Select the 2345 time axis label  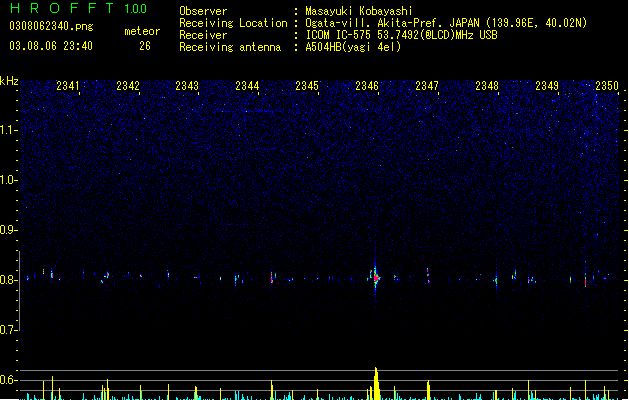click(x=307, y=85)
